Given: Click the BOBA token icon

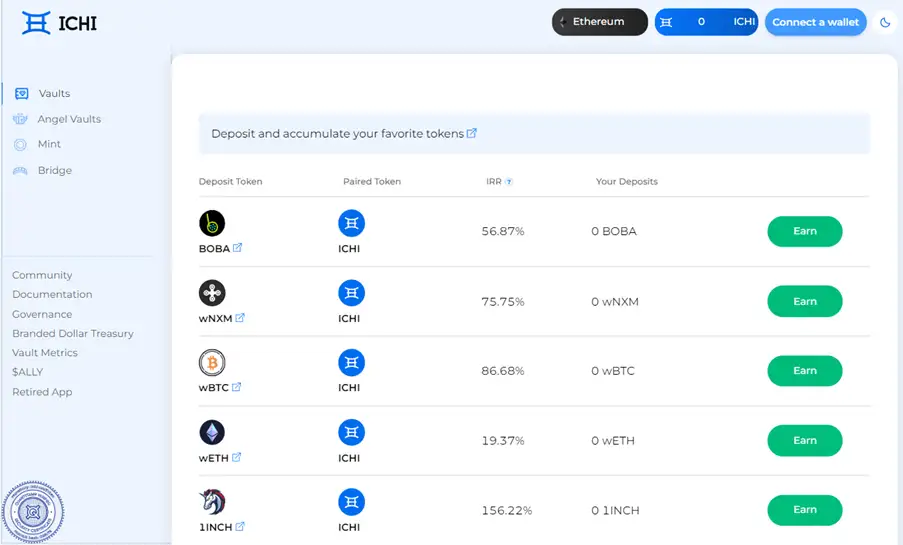Looking at the screenshot, I should pyautogui.click(x=212, y=223).
